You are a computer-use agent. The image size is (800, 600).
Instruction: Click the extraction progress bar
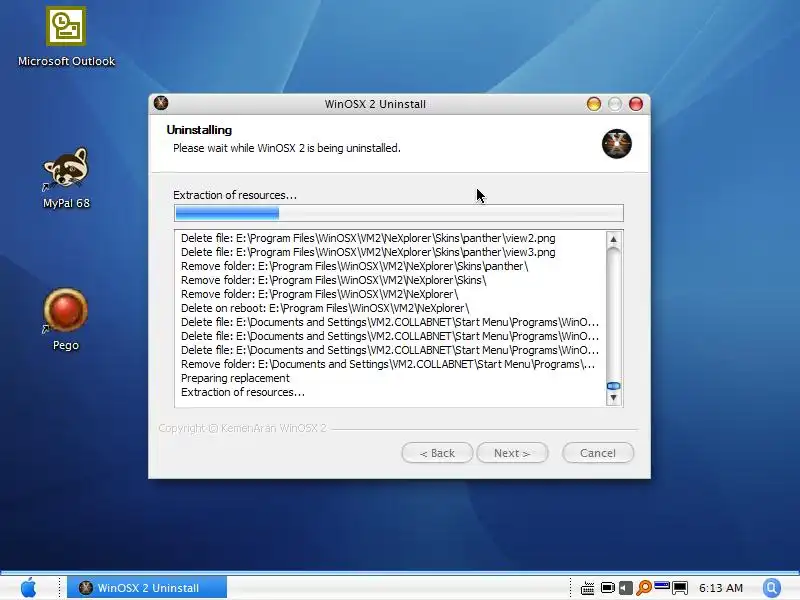click(x=398, y=213)
